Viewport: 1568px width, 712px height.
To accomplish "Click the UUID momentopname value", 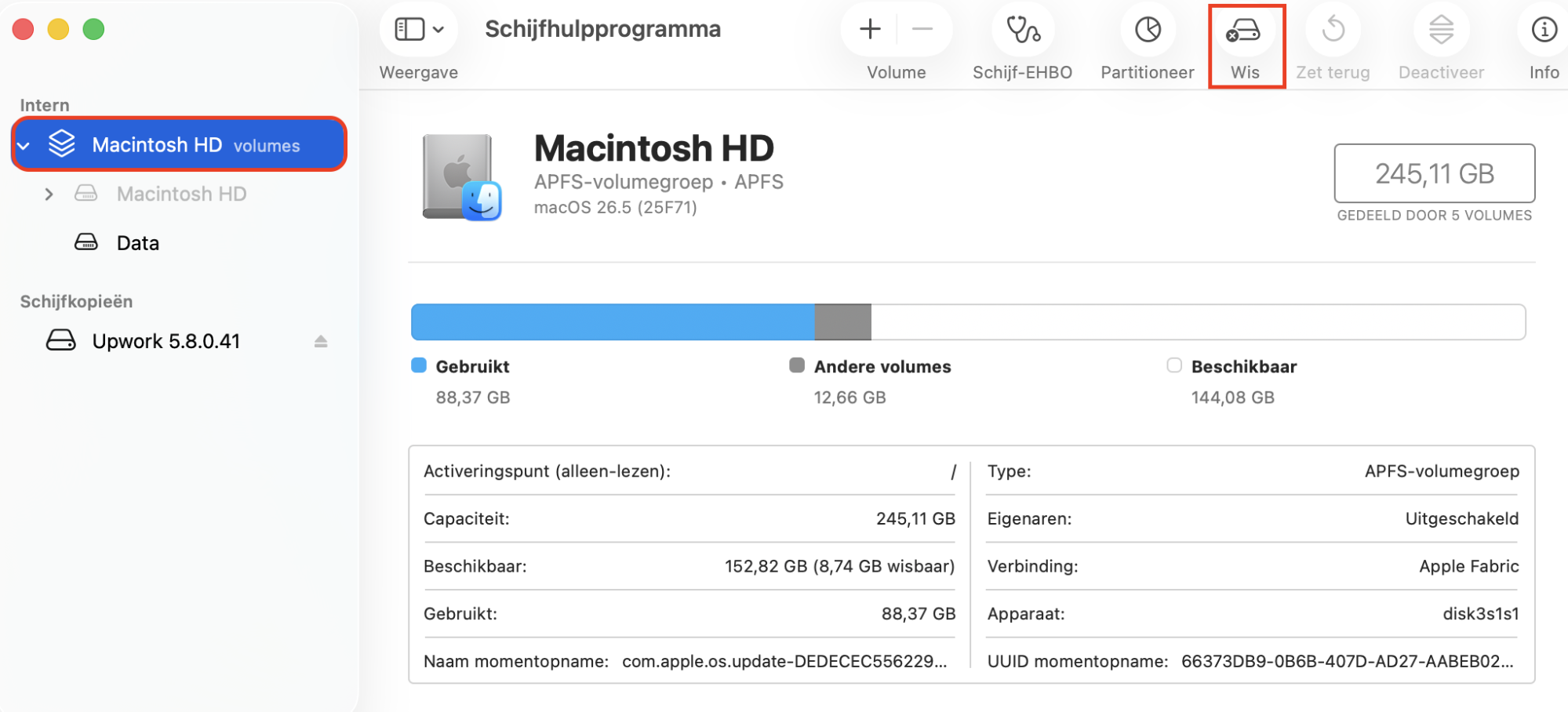I will 1348,662.
